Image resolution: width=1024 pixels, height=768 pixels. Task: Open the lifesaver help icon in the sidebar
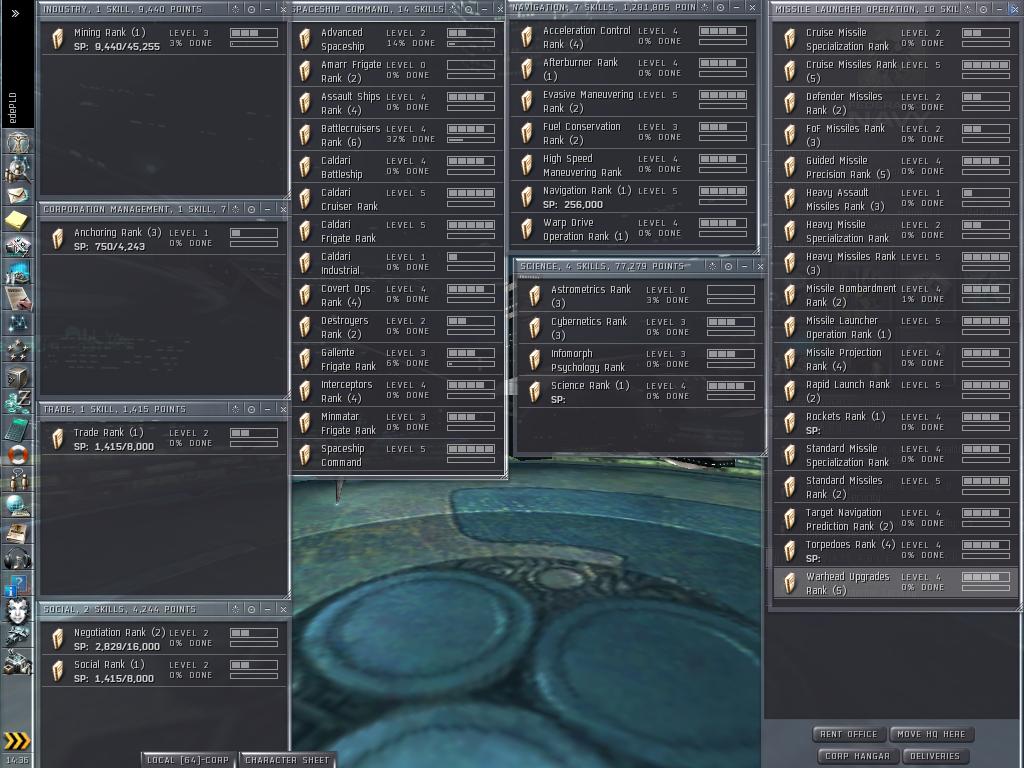18,455
